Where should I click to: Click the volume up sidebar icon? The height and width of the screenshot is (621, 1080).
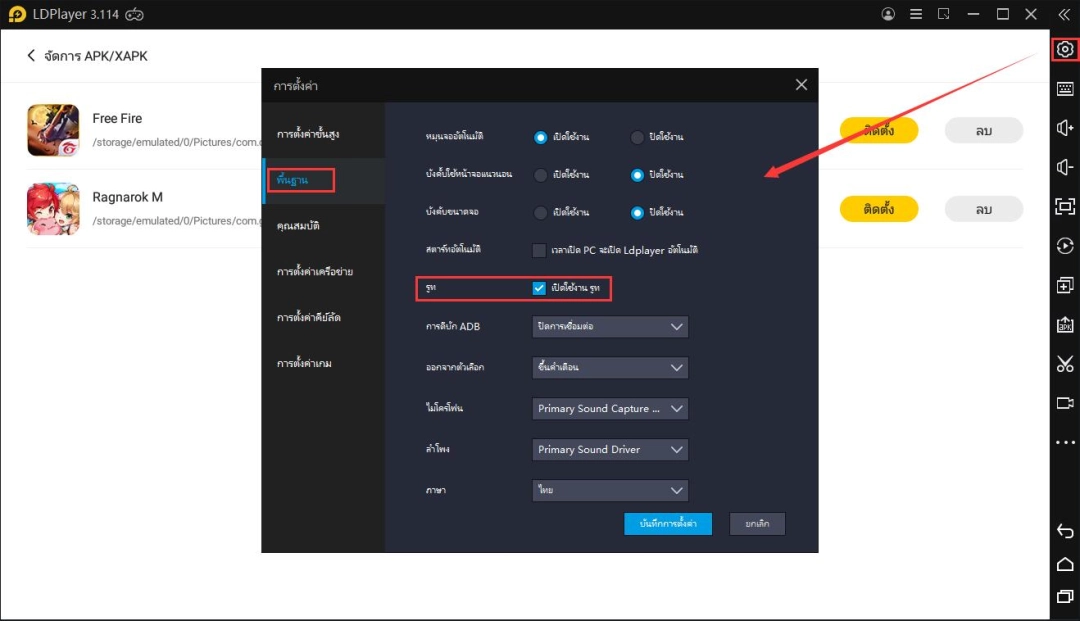coord(1065,128)
